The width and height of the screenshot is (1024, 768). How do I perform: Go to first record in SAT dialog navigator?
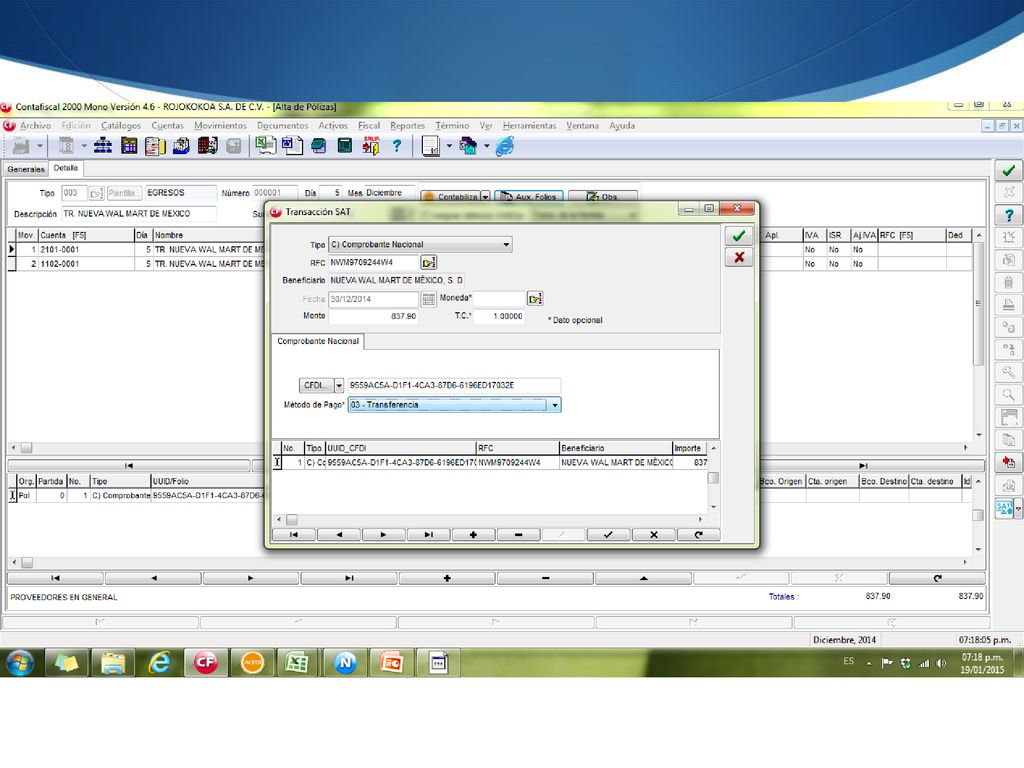coord(294,535)
